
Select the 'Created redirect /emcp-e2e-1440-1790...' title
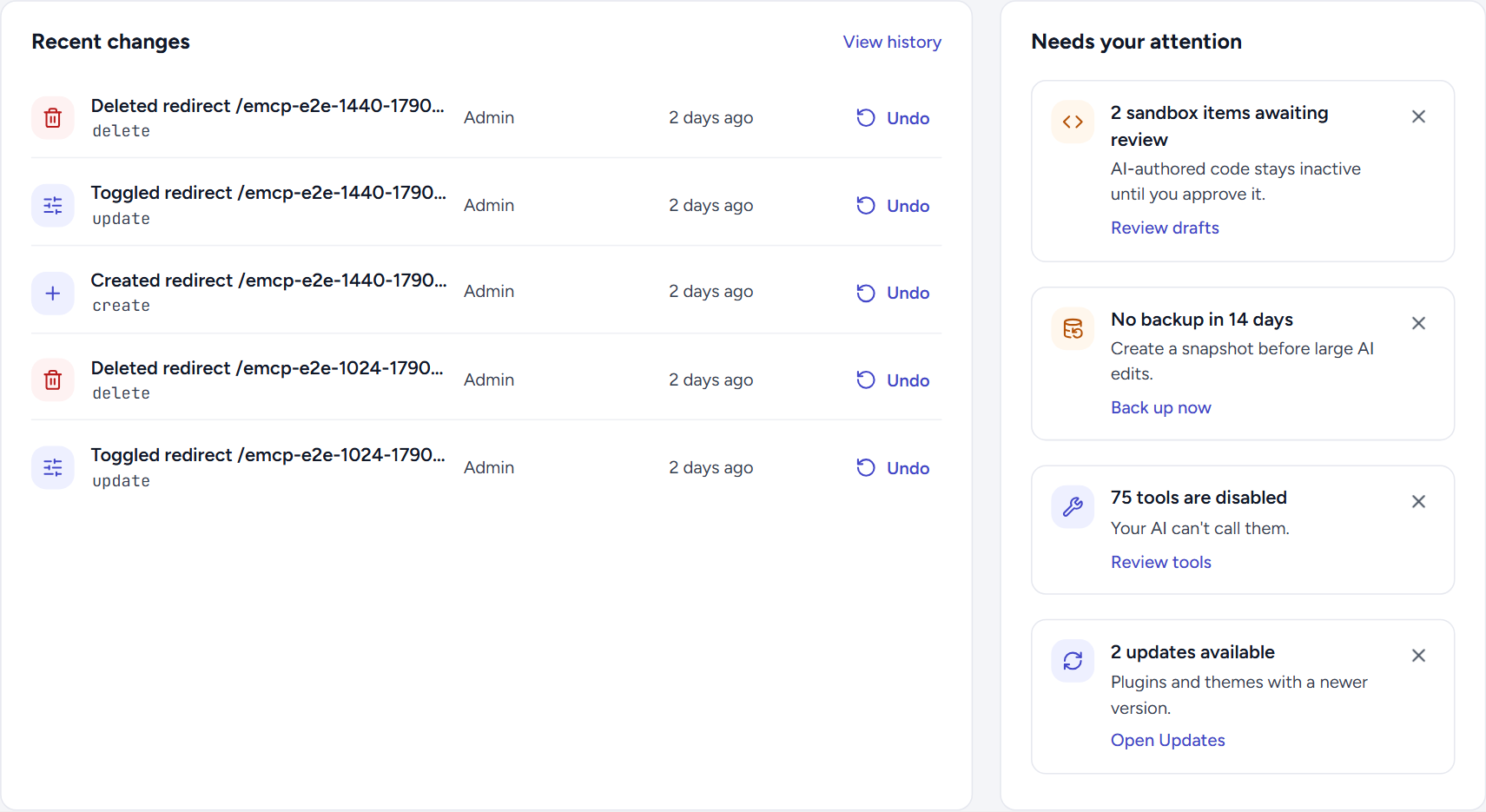tap(268, 281)
